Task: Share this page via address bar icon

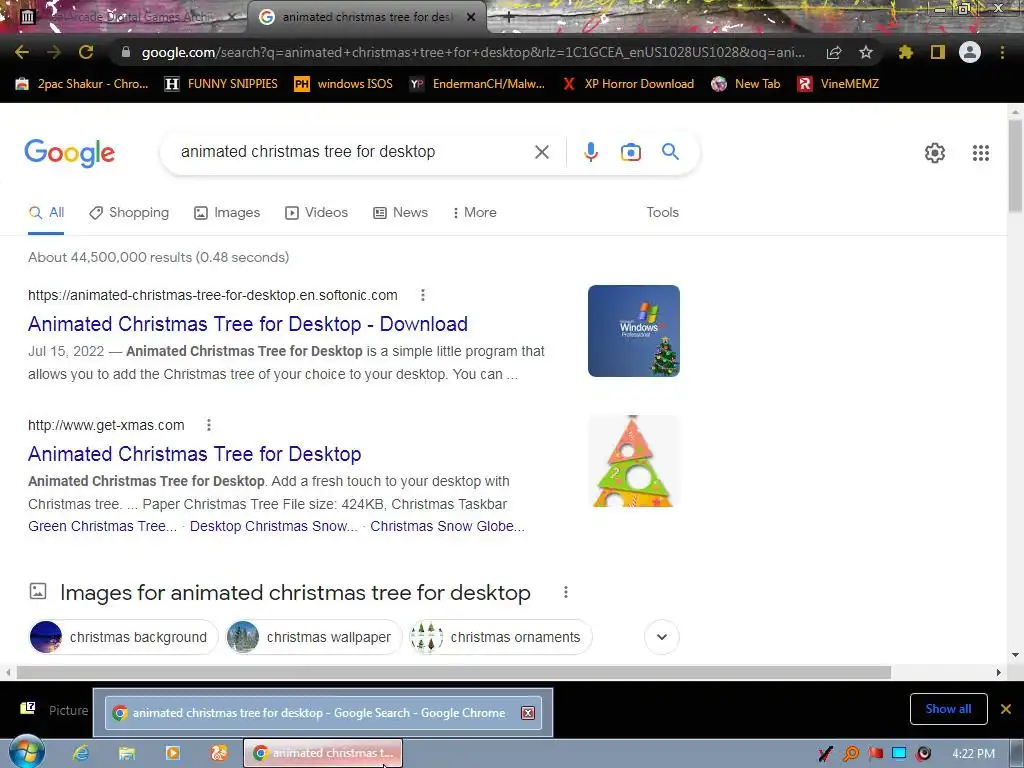Action: 834,52
